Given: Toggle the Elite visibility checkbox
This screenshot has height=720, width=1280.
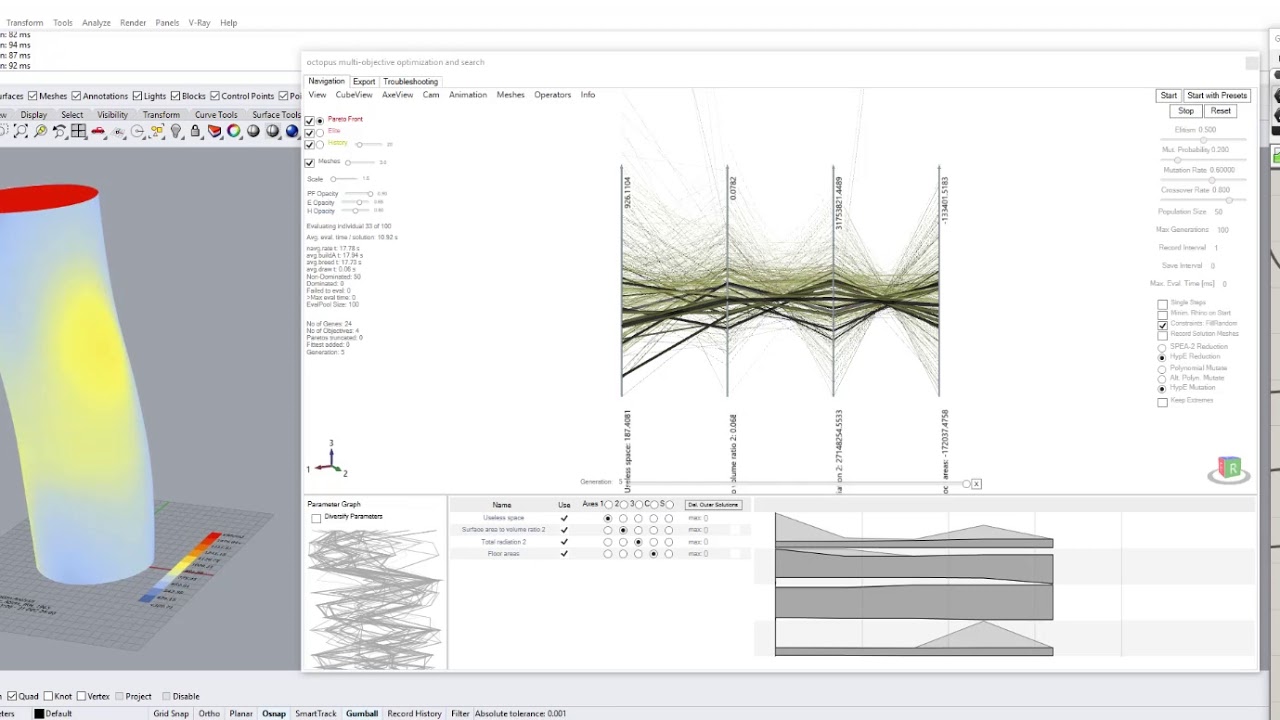Looking at the screenshot, I should pos(309,132).
